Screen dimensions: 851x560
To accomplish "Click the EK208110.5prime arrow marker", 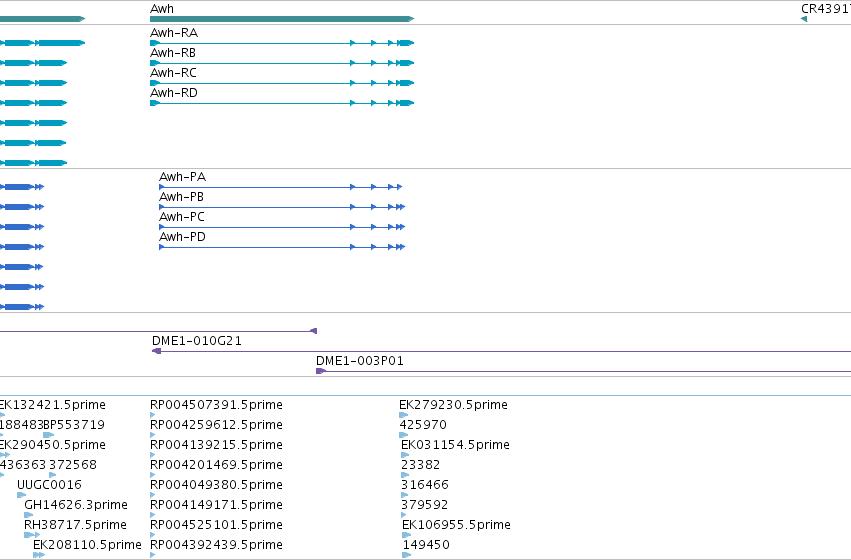I will coord(39,555).
